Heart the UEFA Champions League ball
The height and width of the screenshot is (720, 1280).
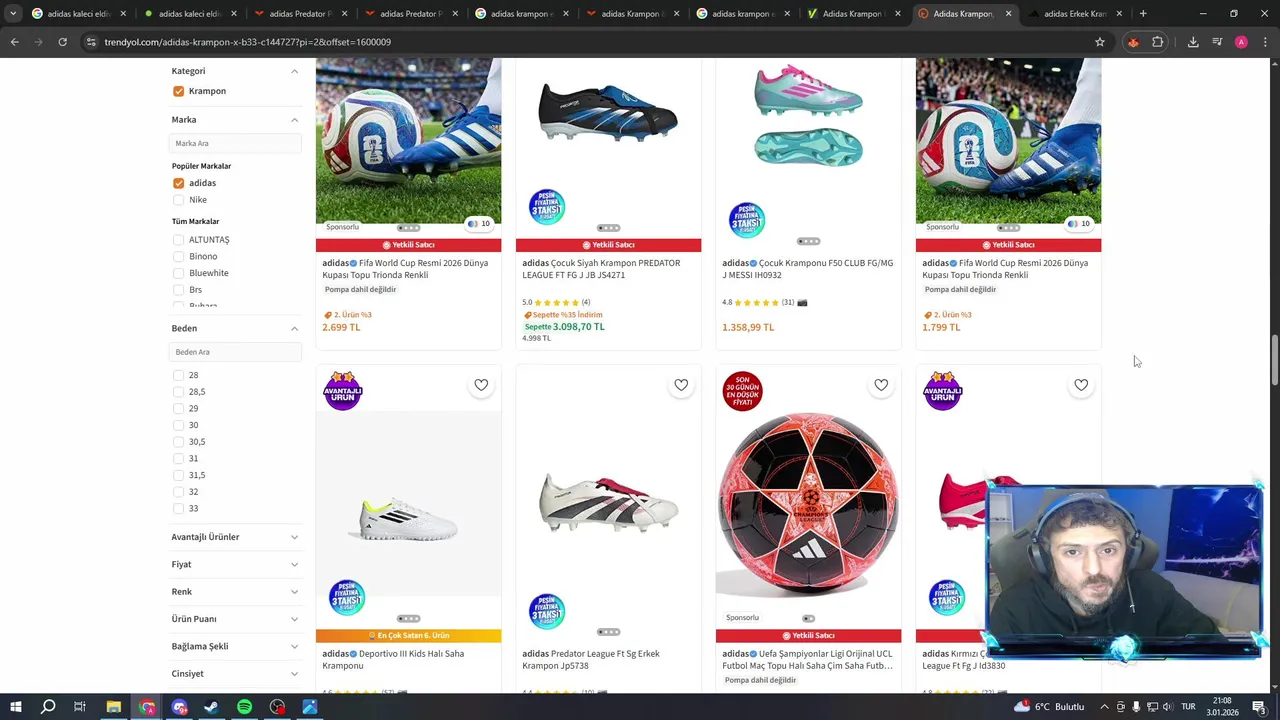pyautogui.click(x=881, y=385)
